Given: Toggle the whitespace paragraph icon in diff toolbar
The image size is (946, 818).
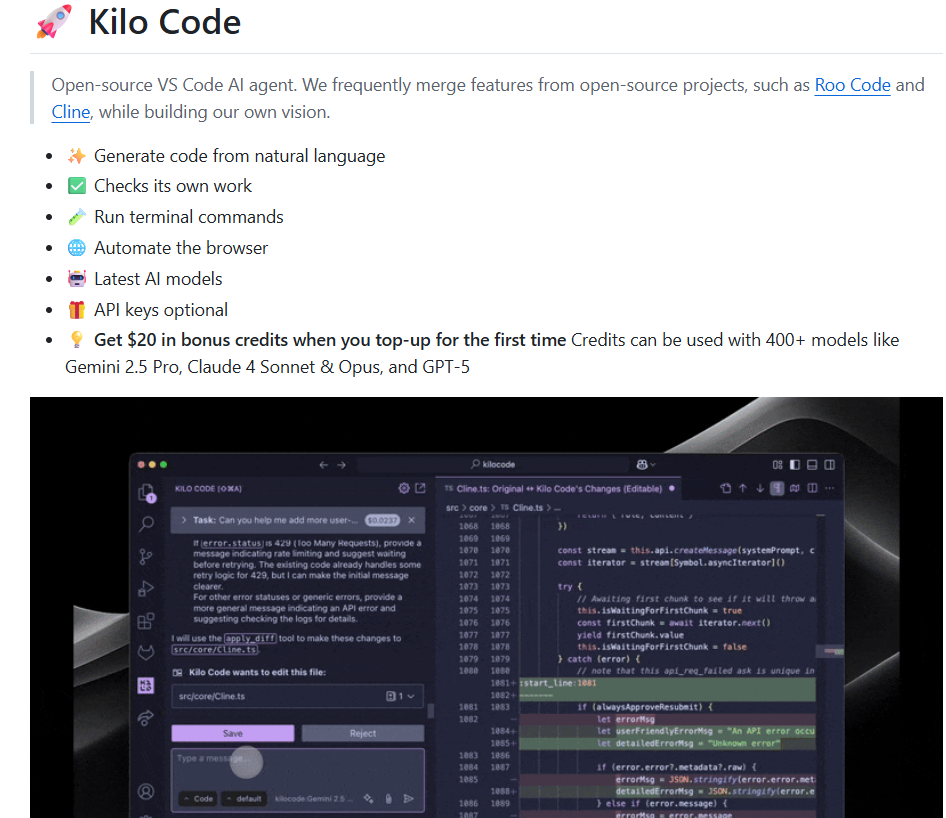Looking at the screenshot, I should pos(777,488).
